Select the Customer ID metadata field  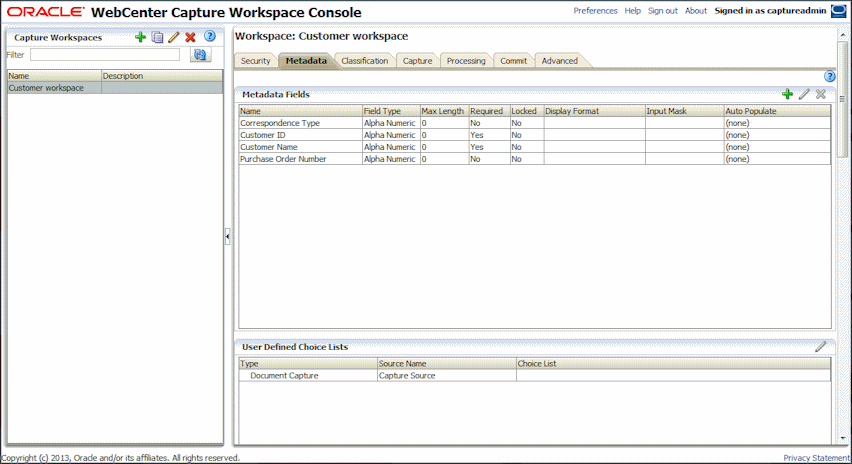[535, 135]
